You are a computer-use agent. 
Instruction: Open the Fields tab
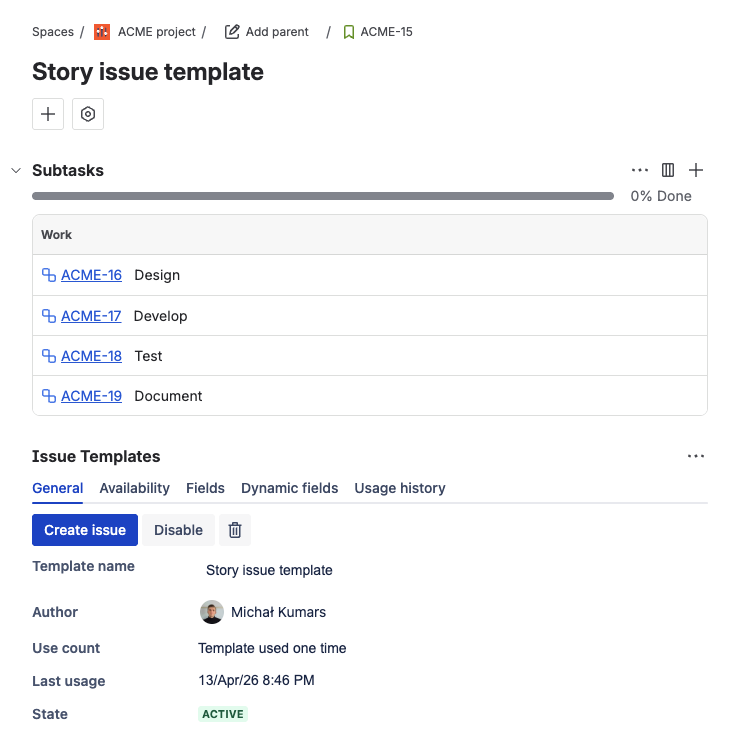(x=205, y=488)
